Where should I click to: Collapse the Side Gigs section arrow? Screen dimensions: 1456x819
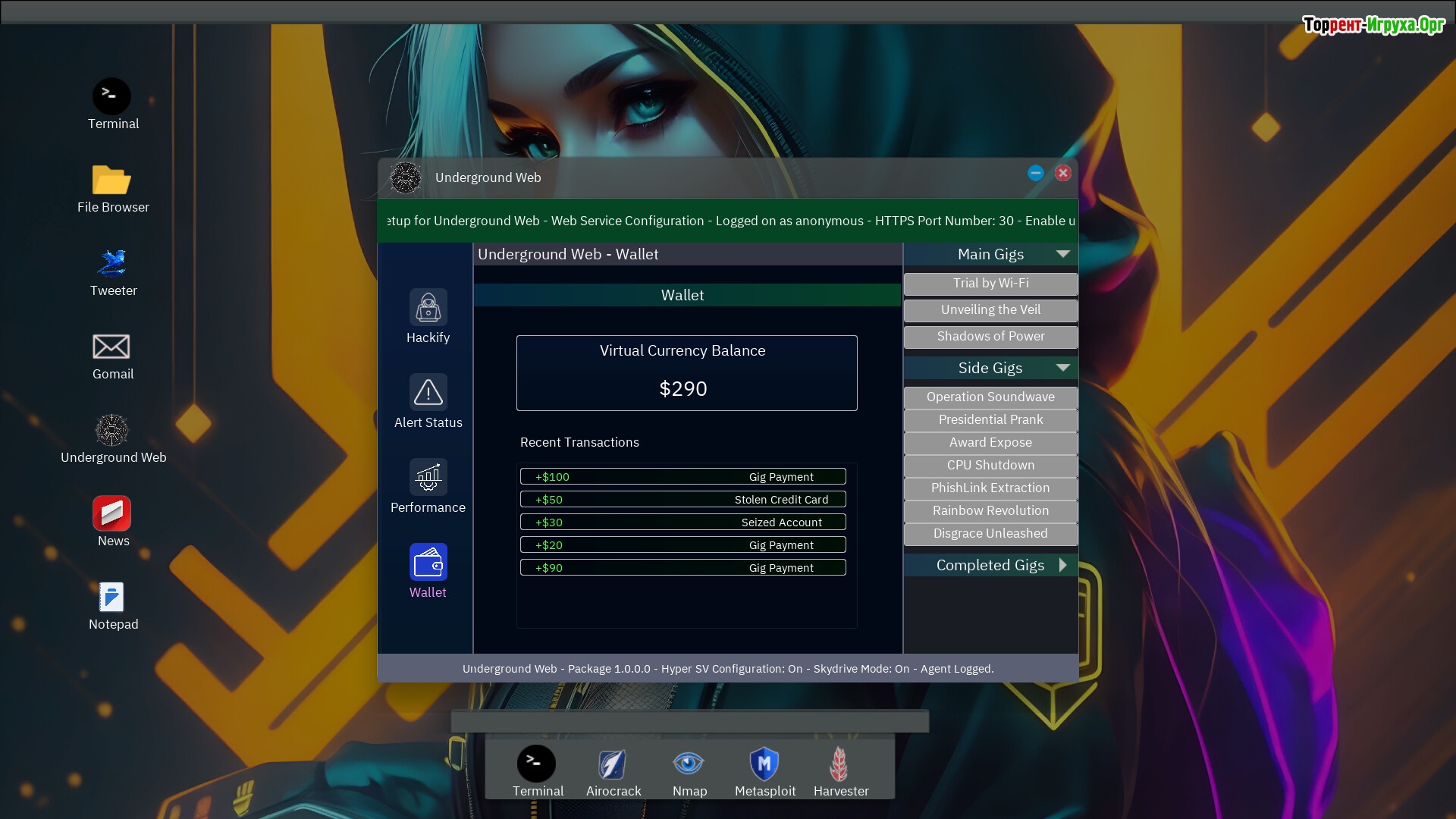point(1062,368)
